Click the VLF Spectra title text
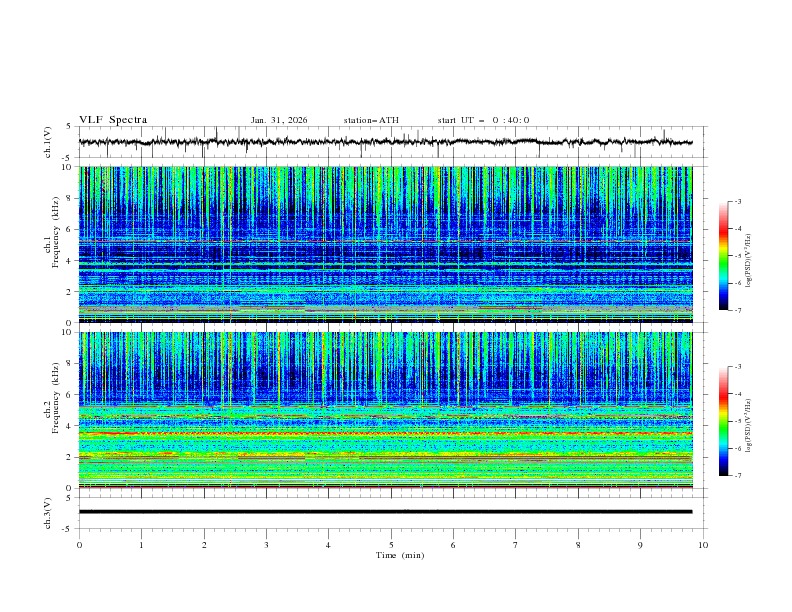Image resolution: width=792 pixels, height=612 pixels. [x=113, y=120]
